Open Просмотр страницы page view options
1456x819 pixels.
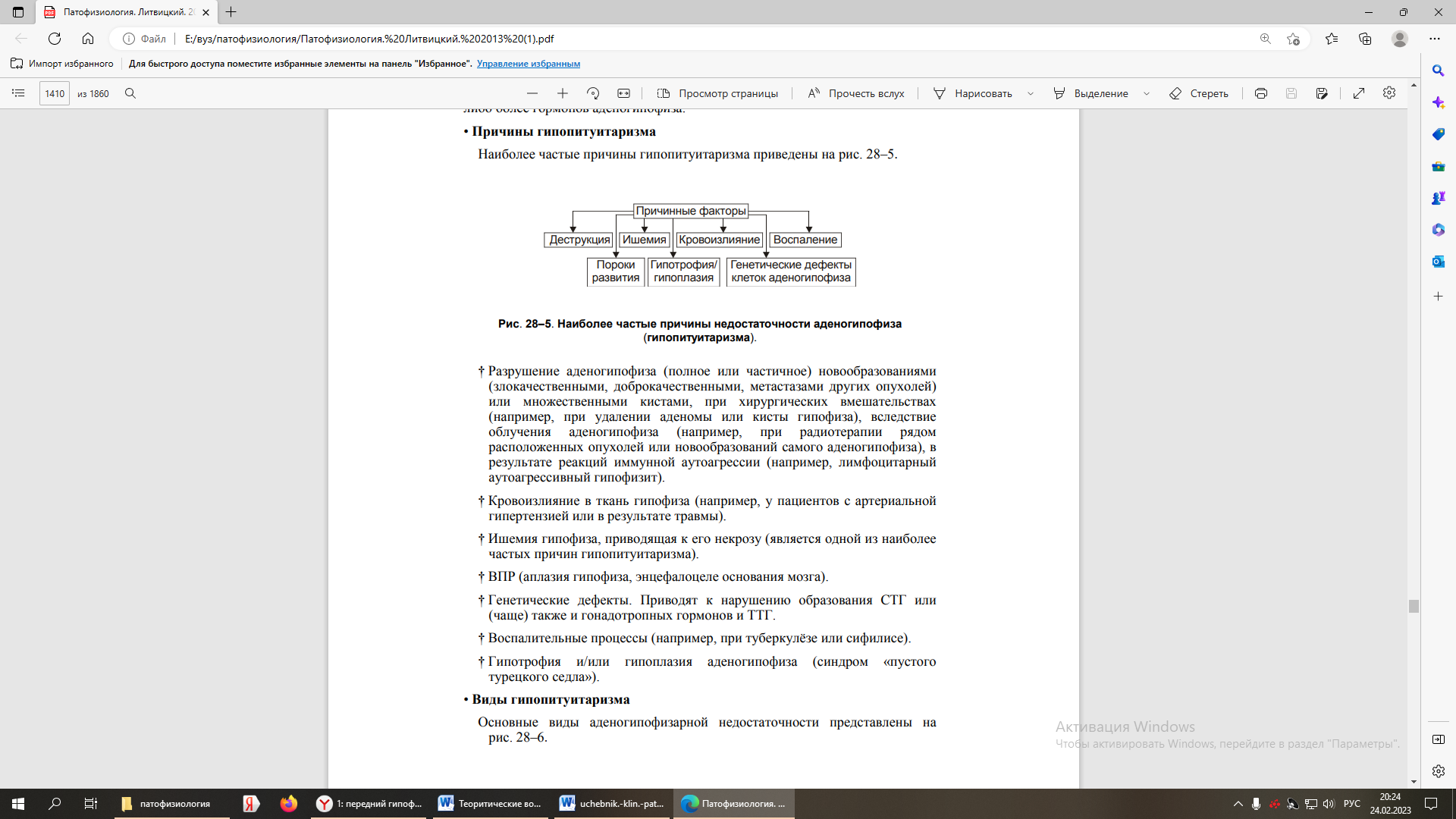717,93
